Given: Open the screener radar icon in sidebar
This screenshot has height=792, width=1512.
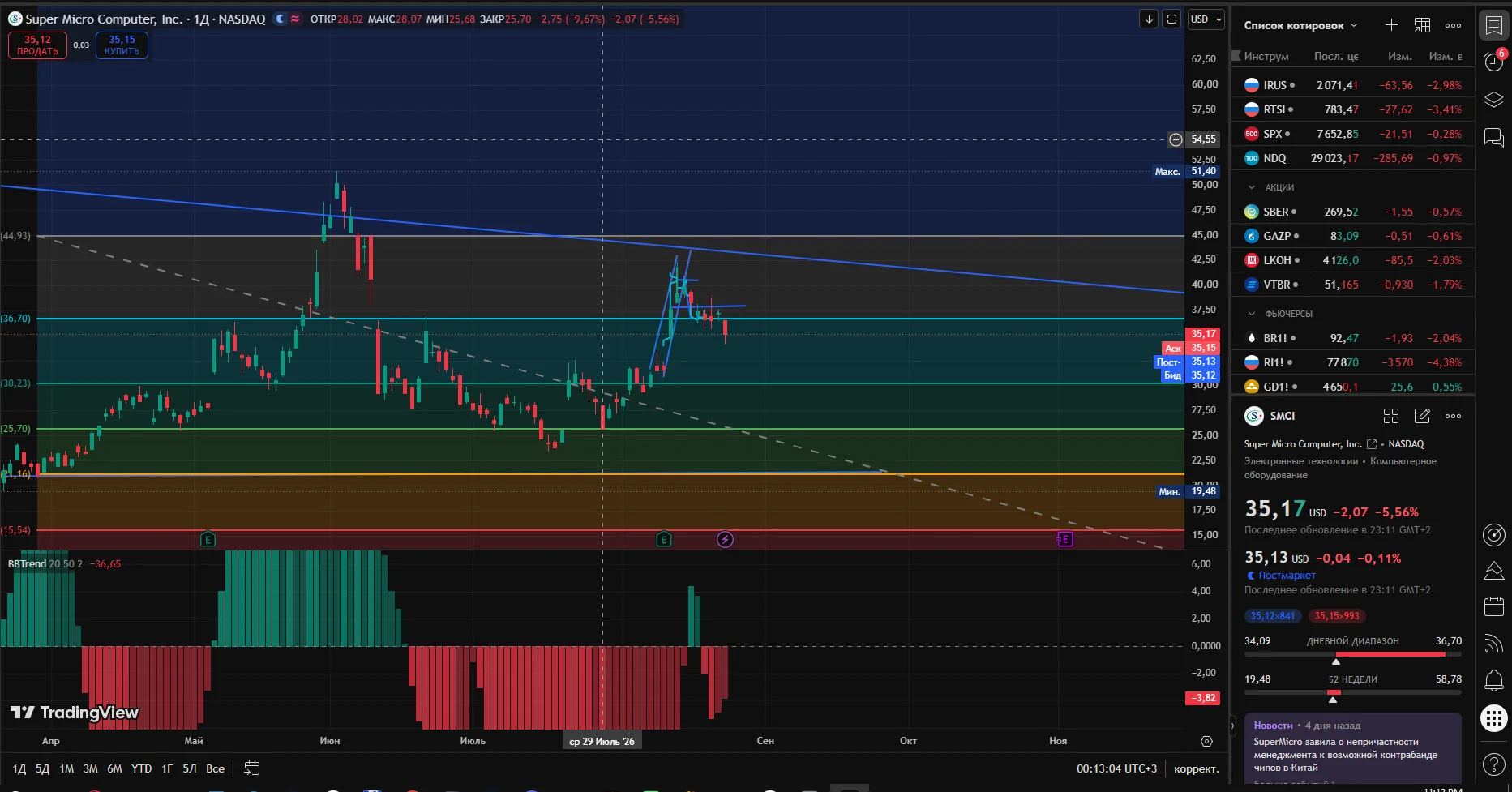Looking at the screenshot, I should tap(1493, 534).
